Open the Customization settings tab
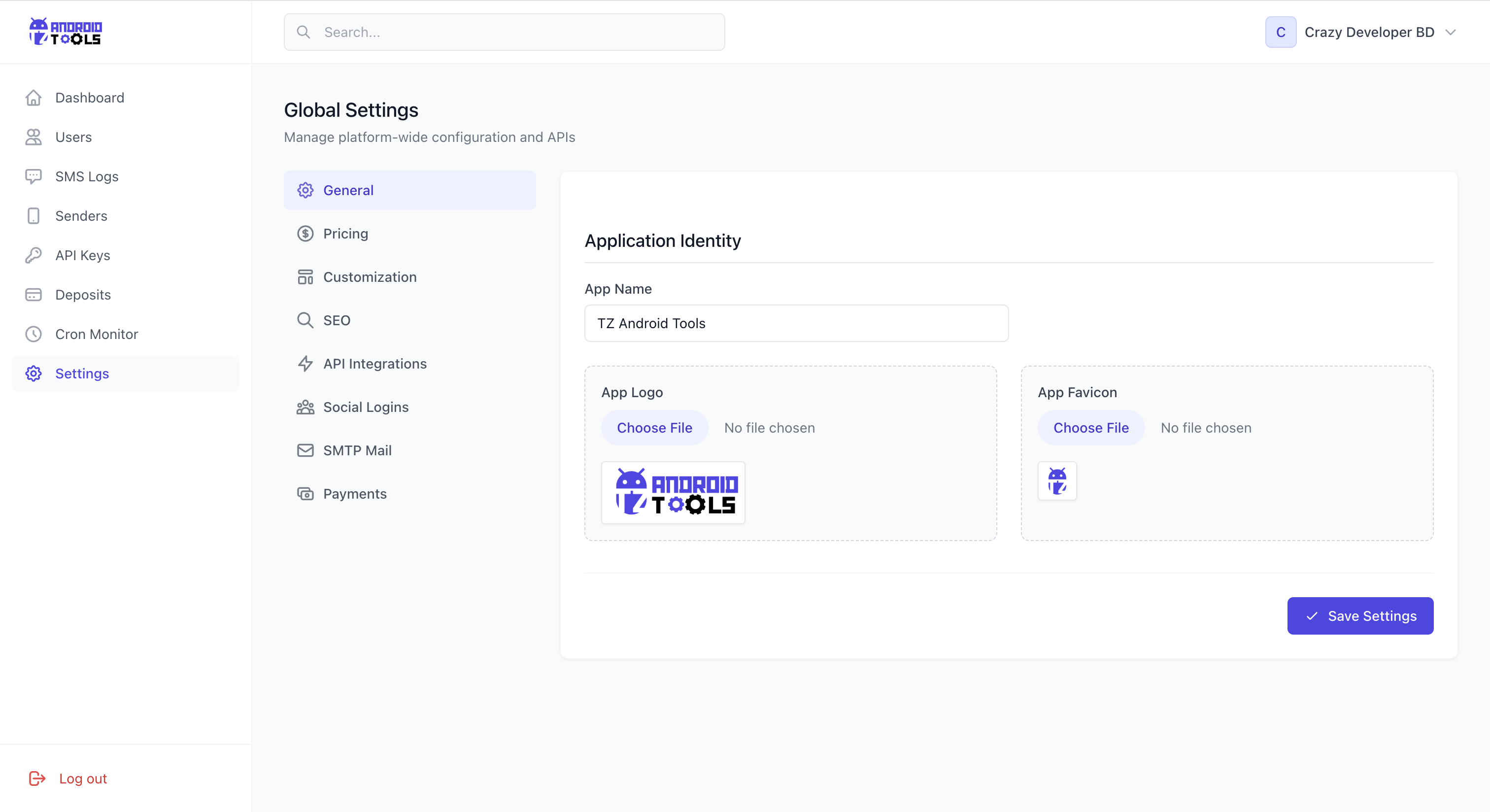1490x812 pixels. pos(409,277)
